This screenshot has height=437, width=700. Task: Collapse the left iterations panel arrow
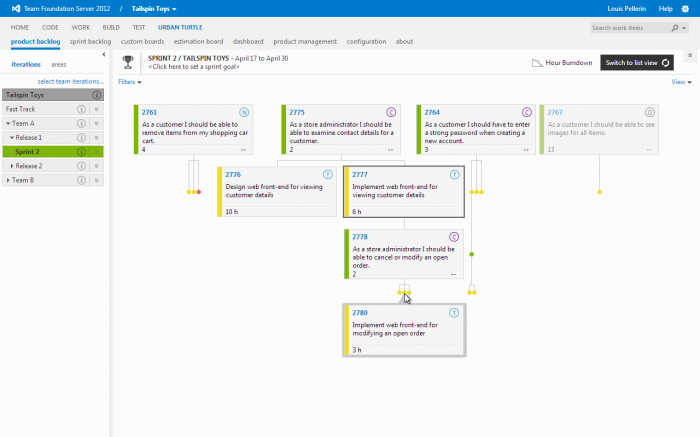[104, 54]
